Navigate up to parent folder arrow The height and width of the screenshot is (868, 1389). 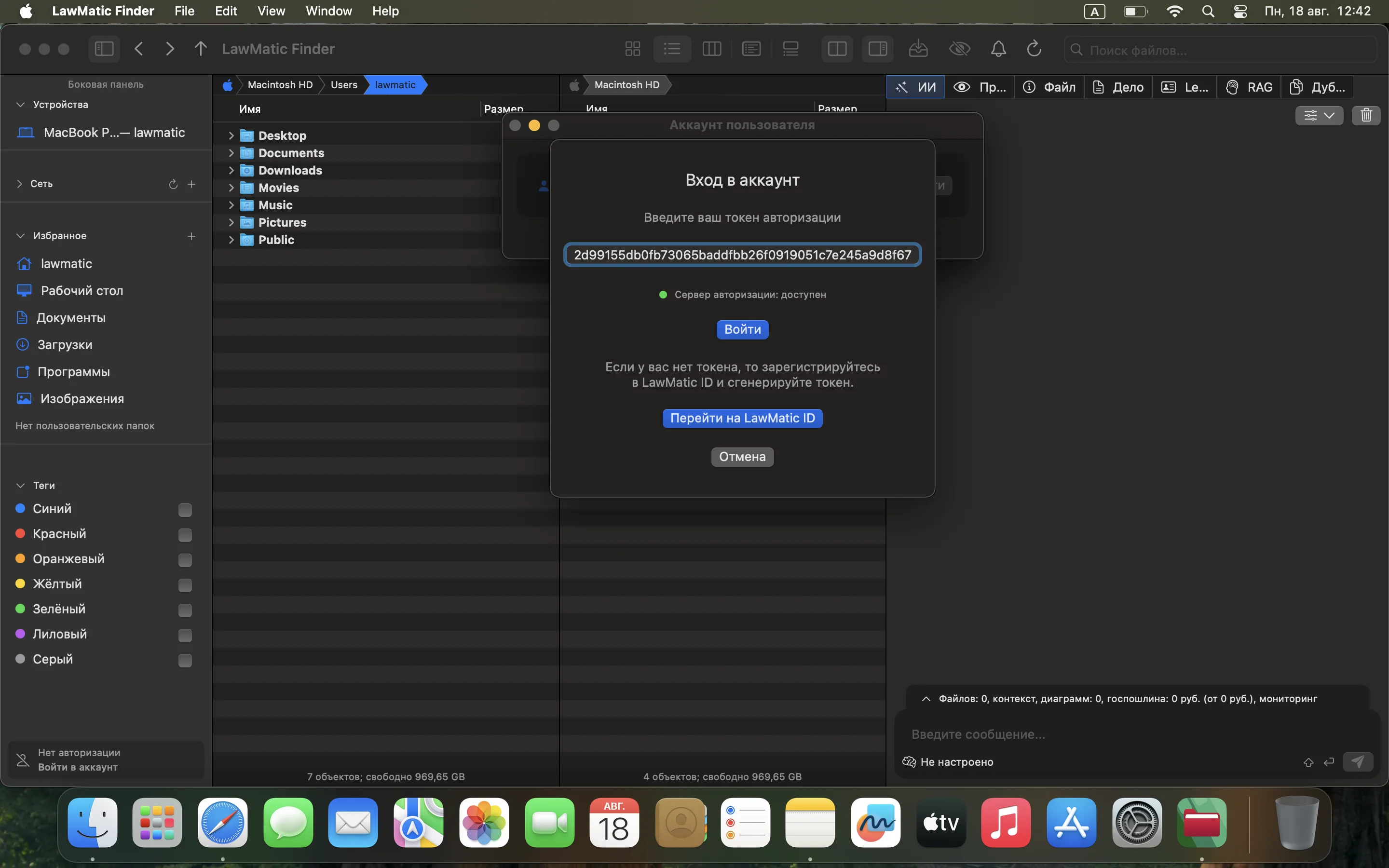(200, 49)
